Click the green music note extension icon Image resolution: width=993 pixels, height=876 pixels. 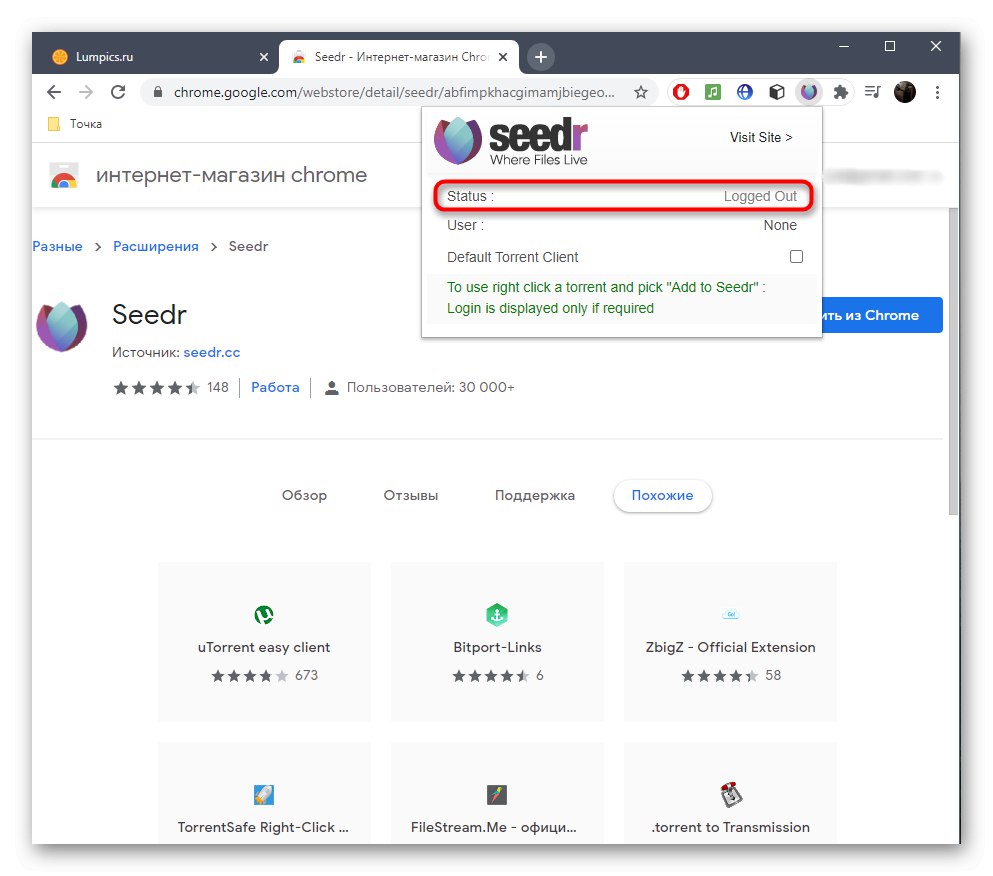(x=712, y=91)
